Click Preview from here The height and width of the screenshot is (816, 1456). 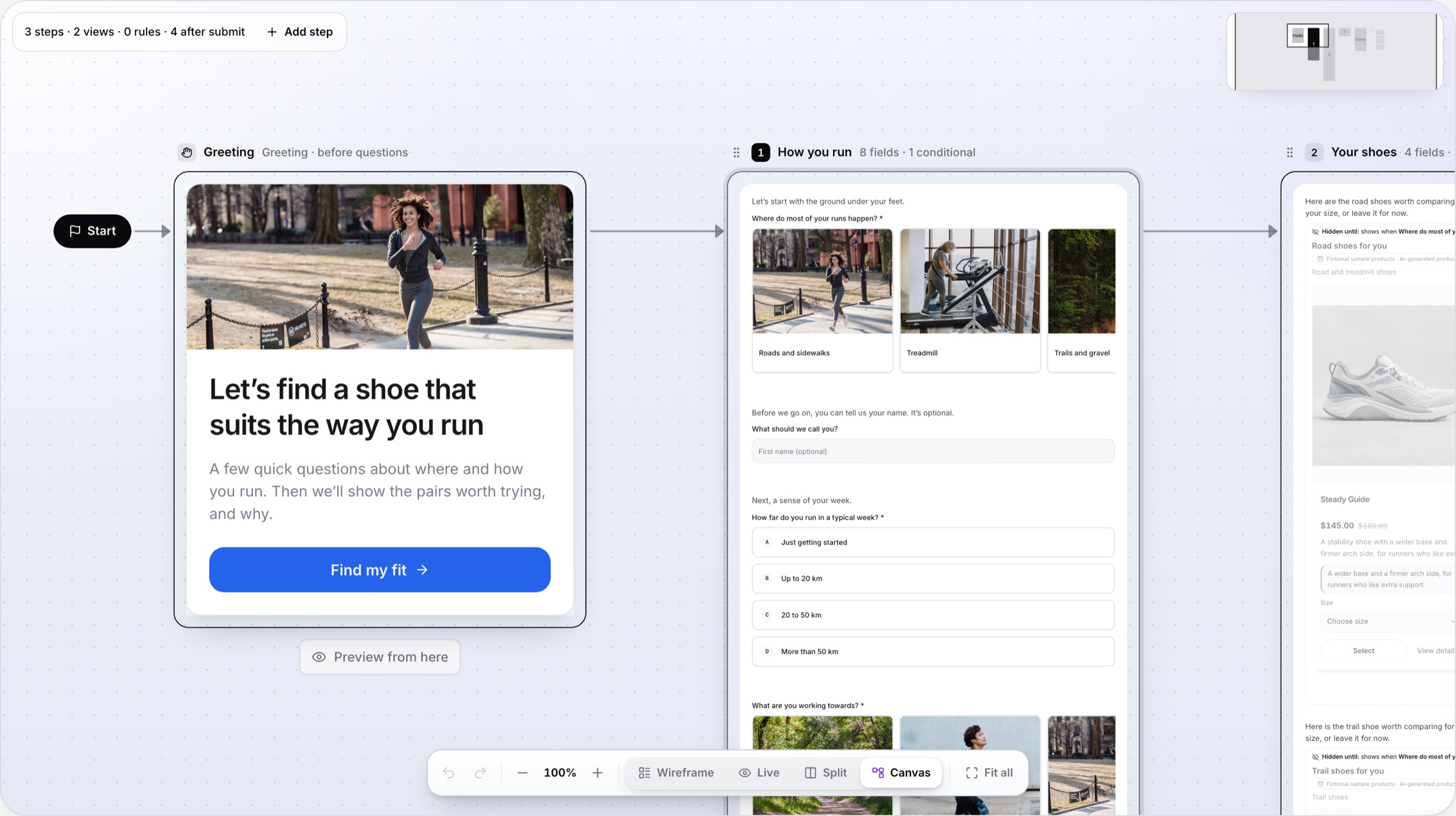(380, 657)
